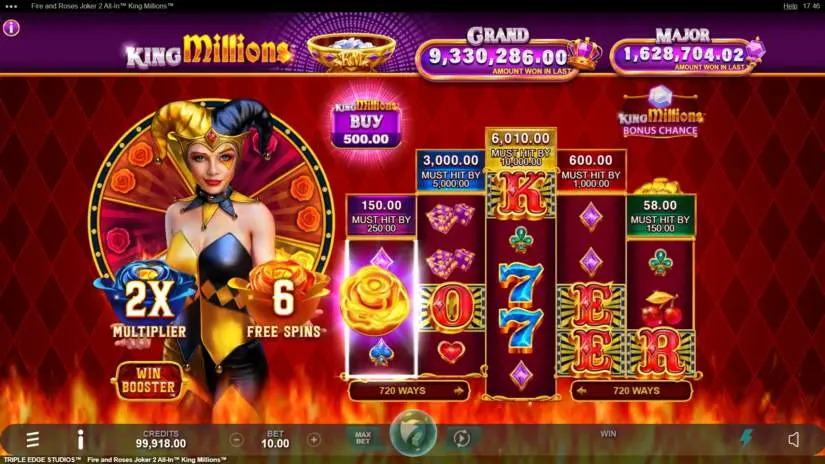Click the King Millions Buy 500.00 button

[x=366, y=125]
